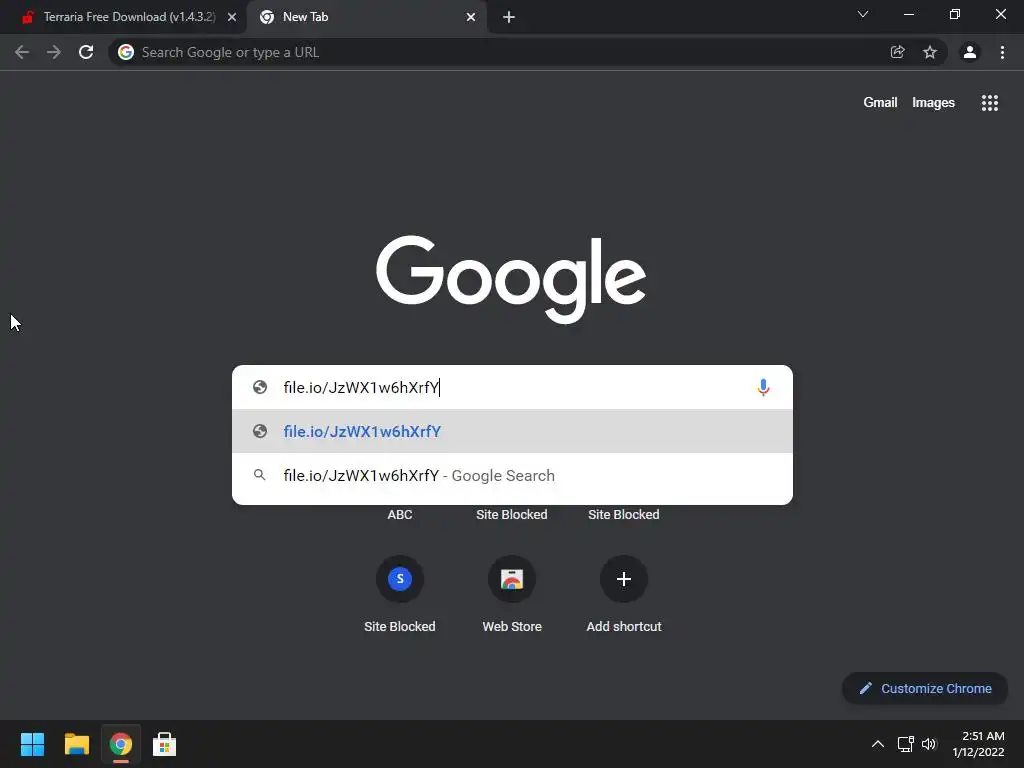This screenshot has width=1024, height=768.
Task: Open Google apps grid
Action: click(x=989, y=103)
